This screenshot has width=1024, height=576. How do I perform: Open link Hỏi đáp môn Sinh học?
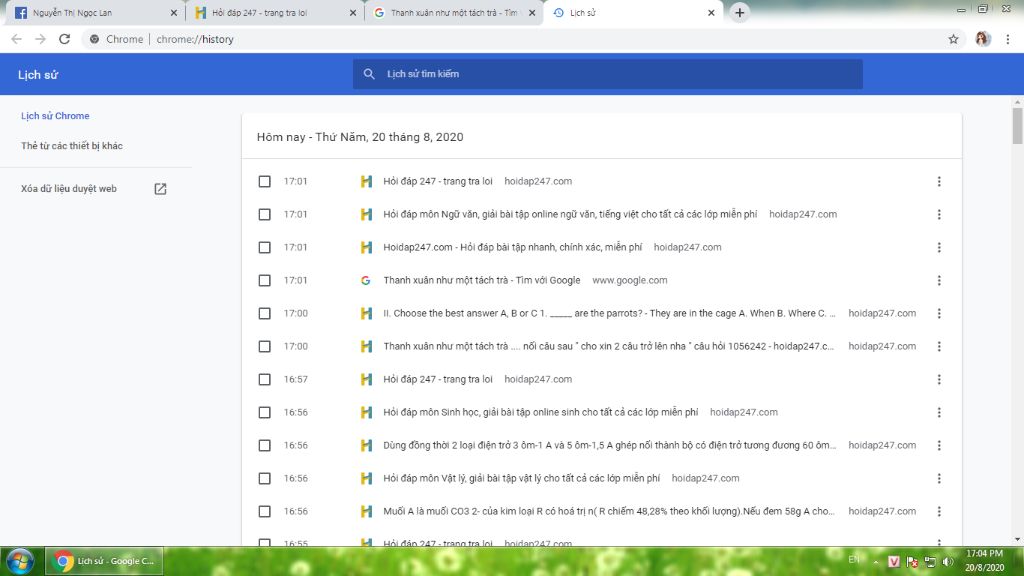(x=541, y=412)
